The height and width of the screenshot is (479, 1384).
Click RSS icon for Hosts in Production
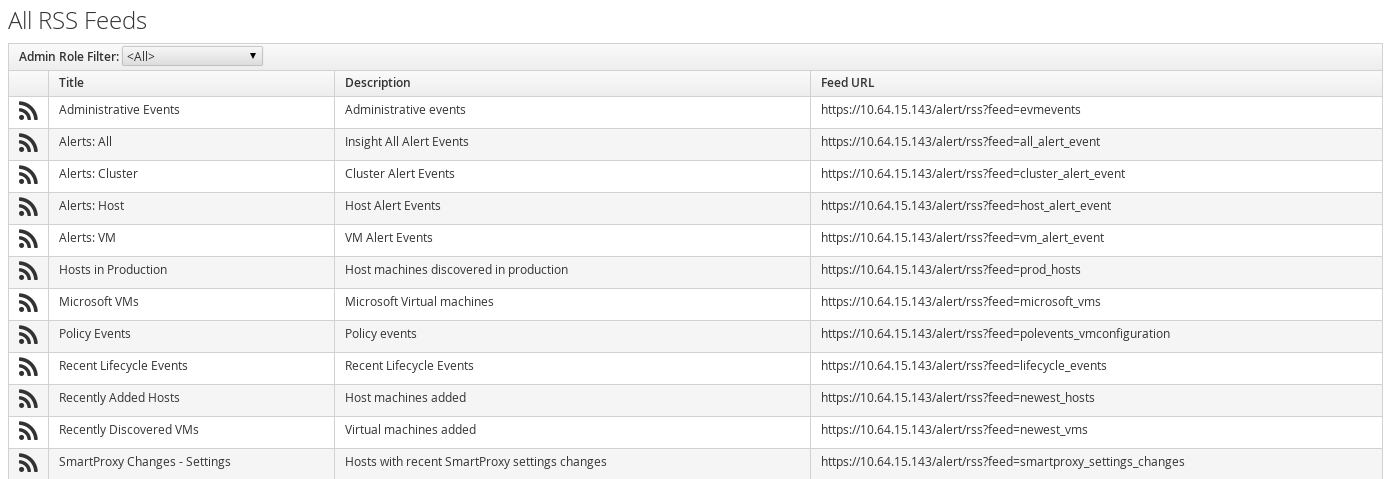click(28, 271)
